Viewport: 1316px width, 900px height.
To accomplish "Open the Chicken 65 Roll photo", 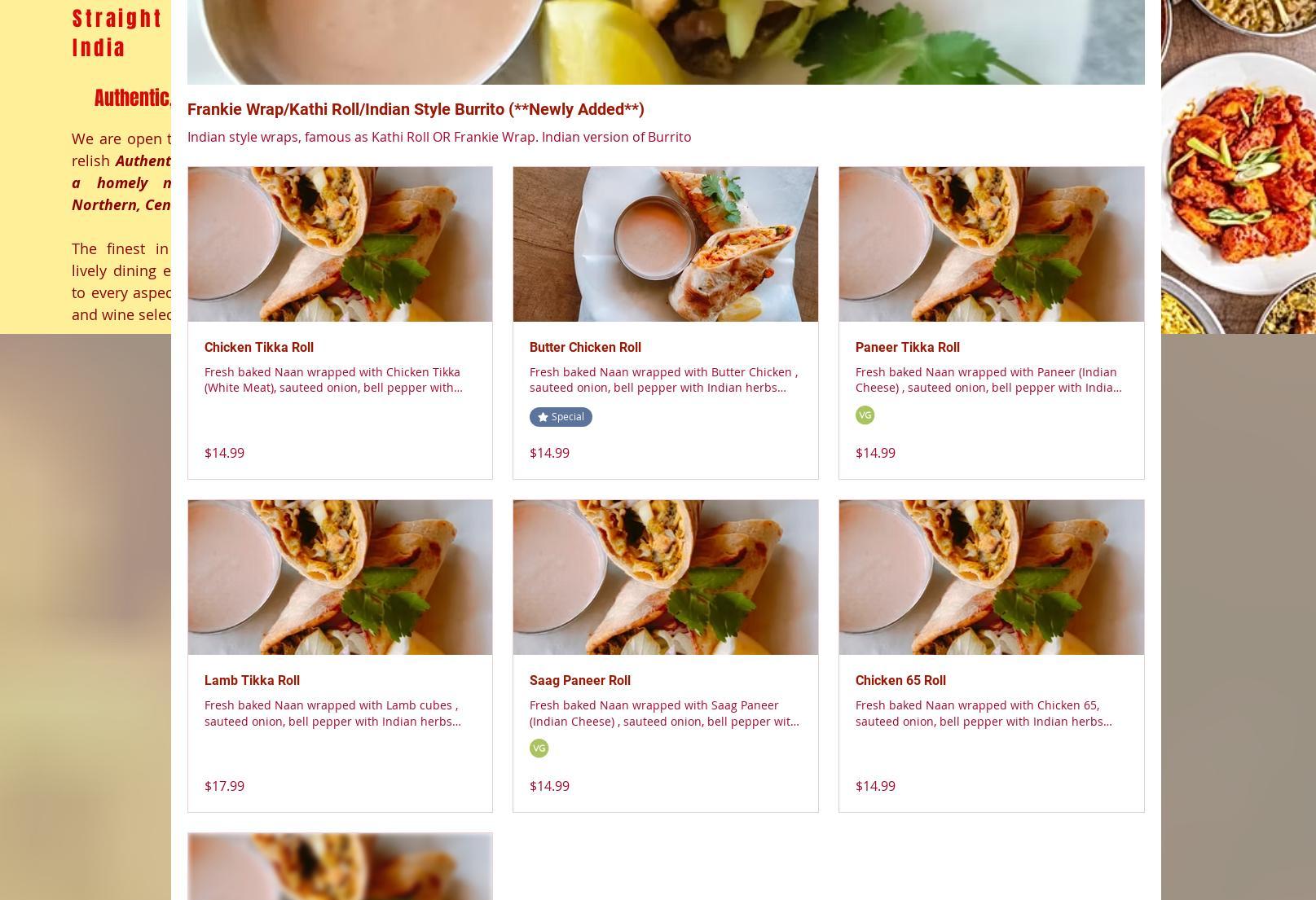I will click(x=991, y=577).
